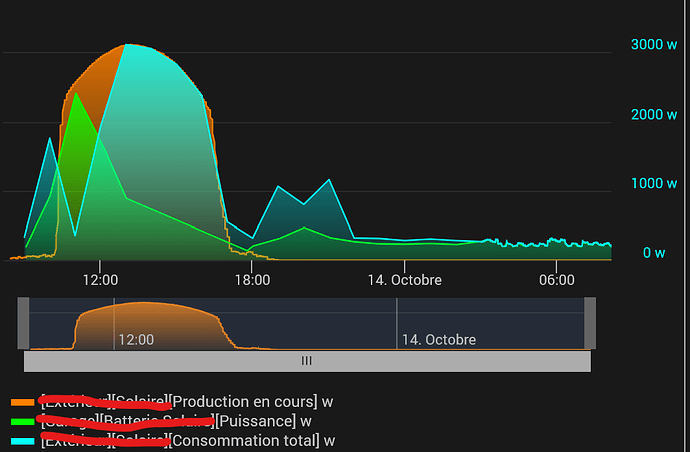690x452 pixels.
Task: Click the navigator scrollbar grip with three bars
Action: (x=307, y=361)
